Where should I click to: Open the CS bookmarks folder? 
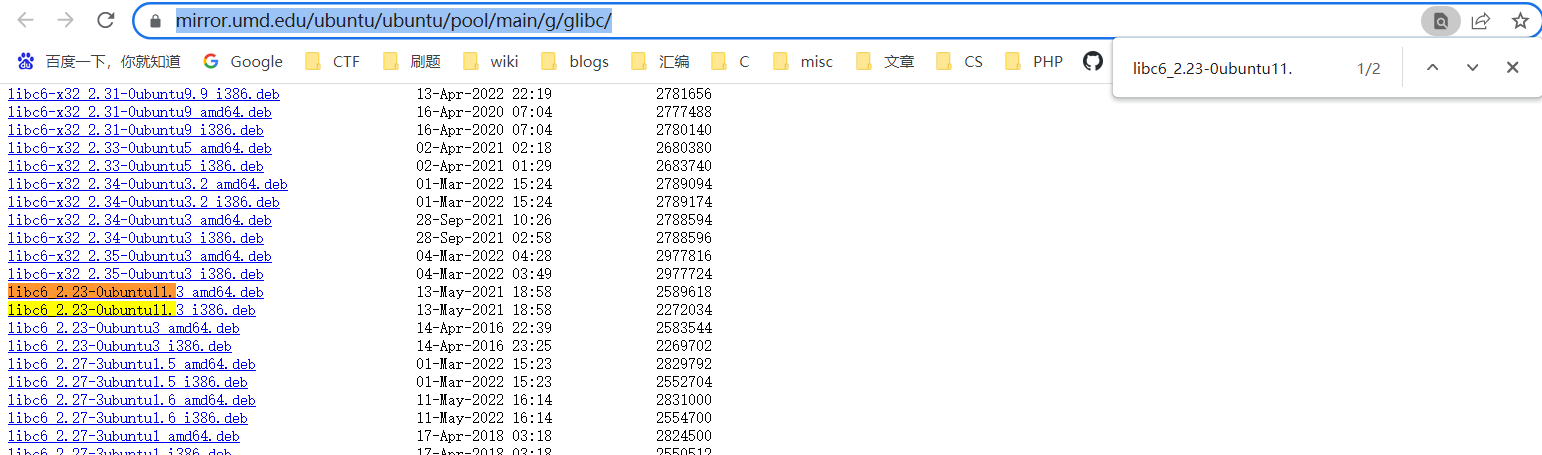(960, 62)
